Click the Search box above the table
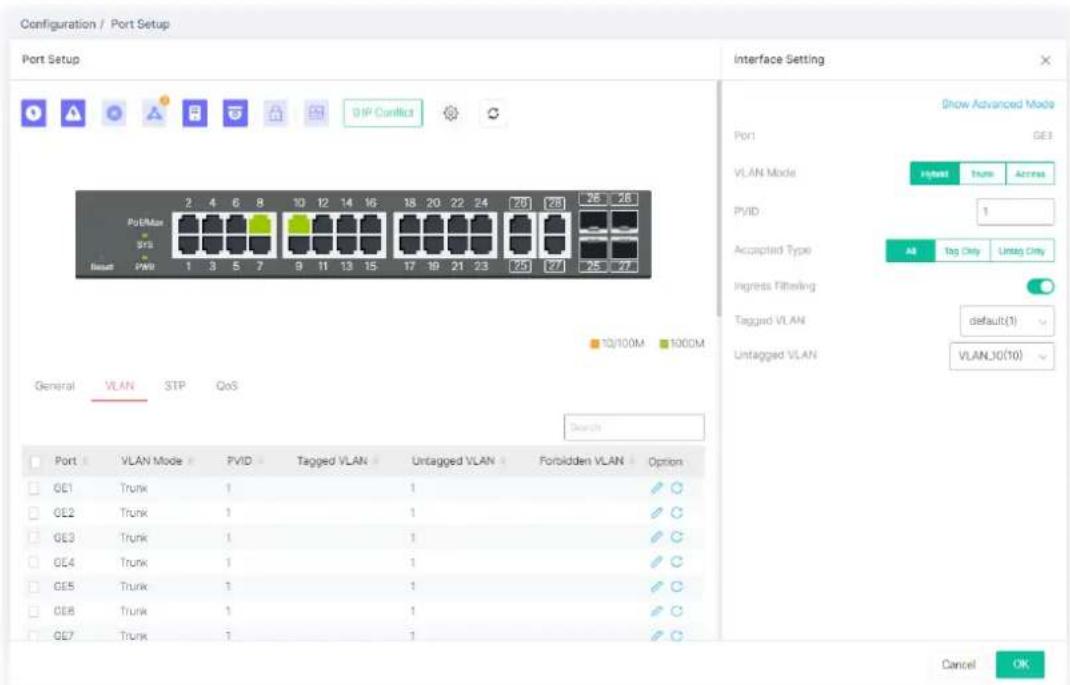Screen dimensions: 1070x685 pos(634,428)
